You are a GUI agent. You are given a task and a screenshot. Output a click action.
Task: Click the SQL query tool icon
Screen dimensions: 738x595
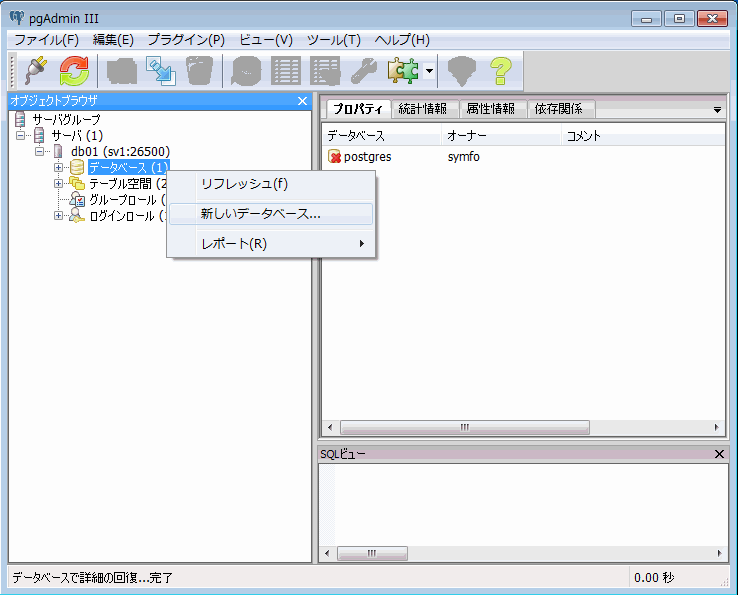pos(247,71)
